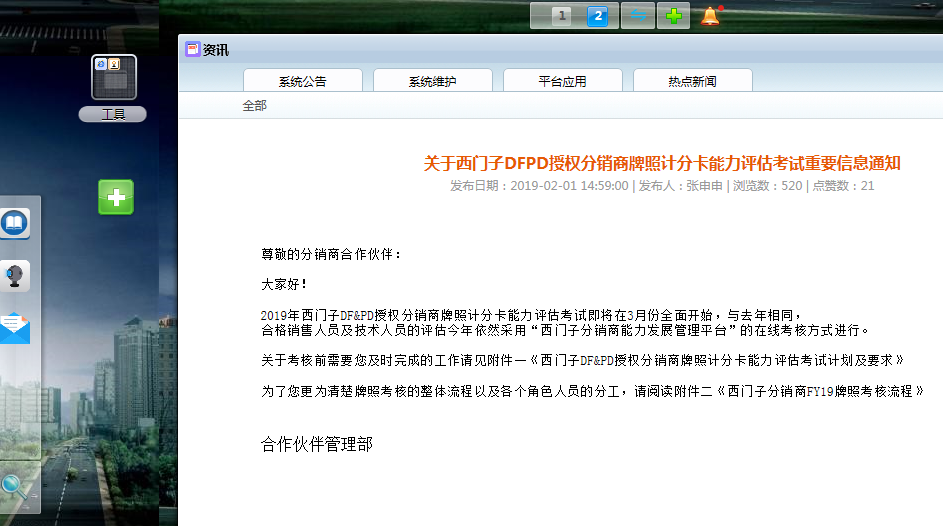The image size is (943, 526).
Task: Switch to 平台应用 tab
Action: (562, 81)
